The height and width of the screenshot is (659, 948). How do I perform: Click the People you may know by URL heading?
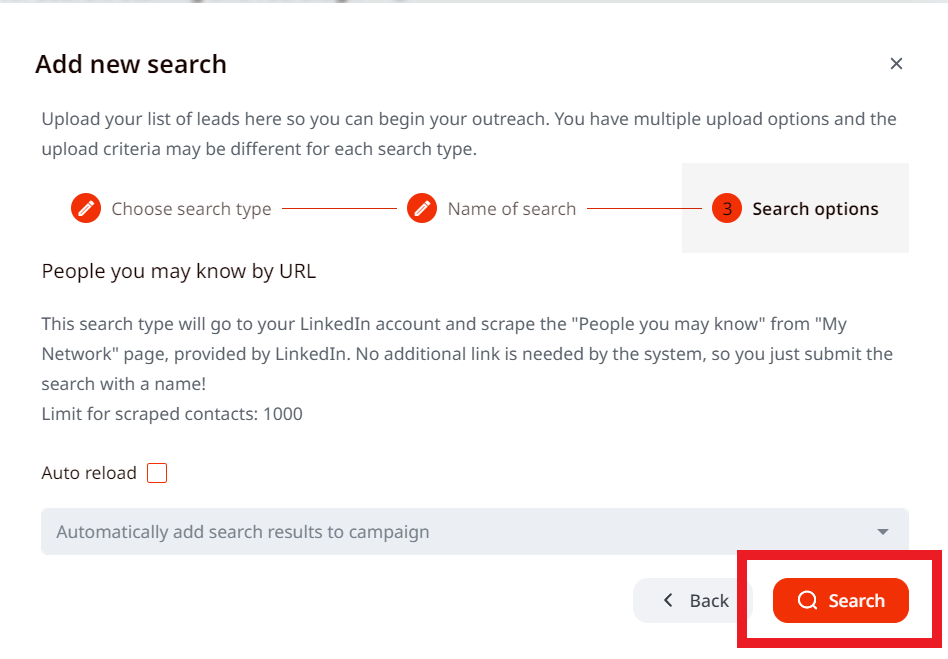tap(178, 271)
